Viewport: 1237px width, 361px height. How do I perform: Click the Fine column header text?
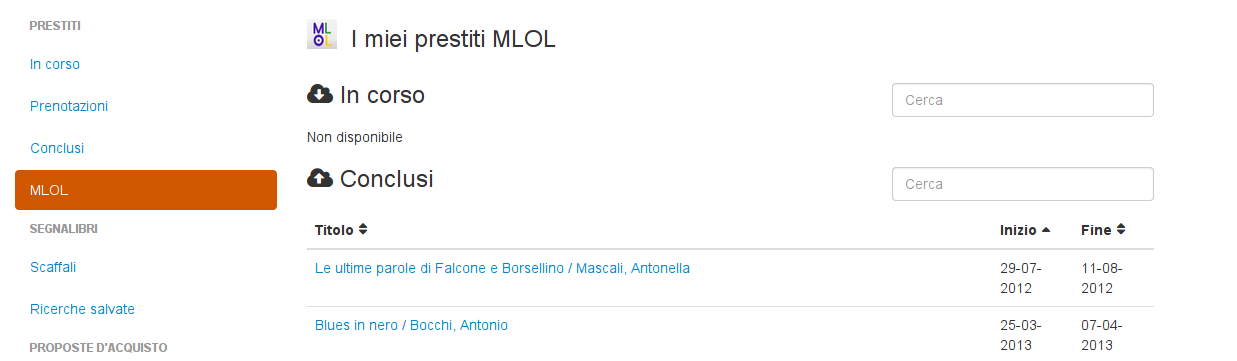(1096, 230)
